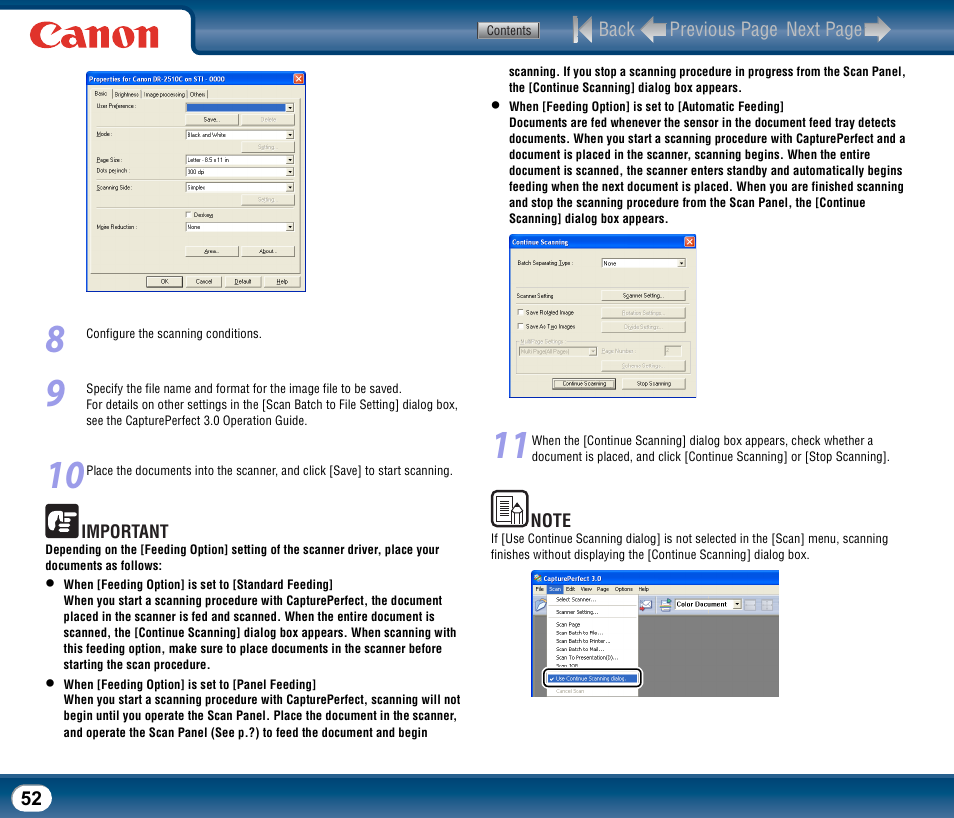Click the Help button in the Properties dialog
Image resolution: width=954 pixels, height=818 pixels.
point(282,281)
